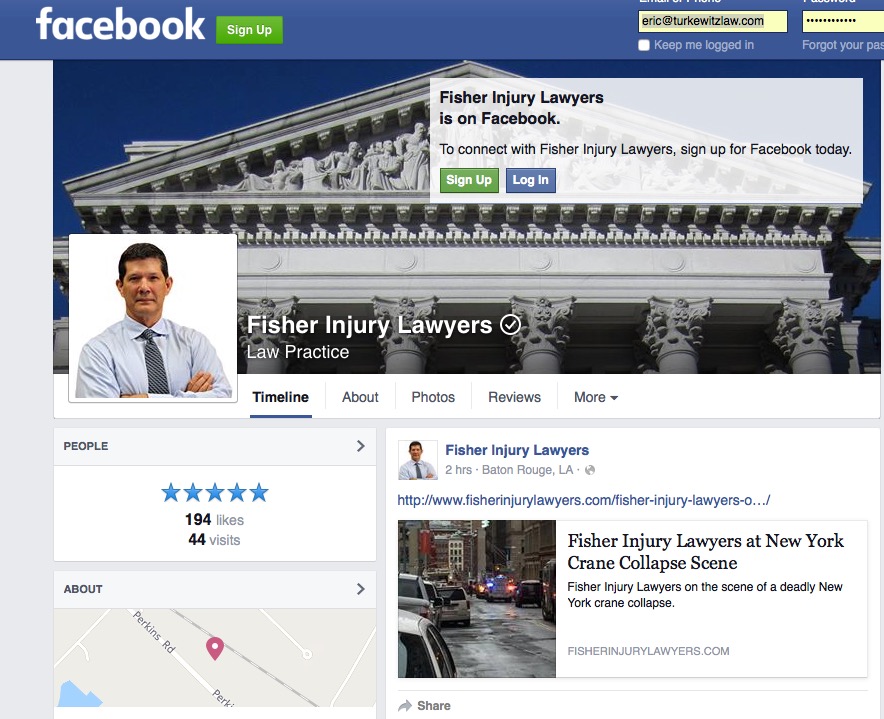Switch to the Timeline tab
The width and height of the screenshot is (884, 719).
(280, 397)
